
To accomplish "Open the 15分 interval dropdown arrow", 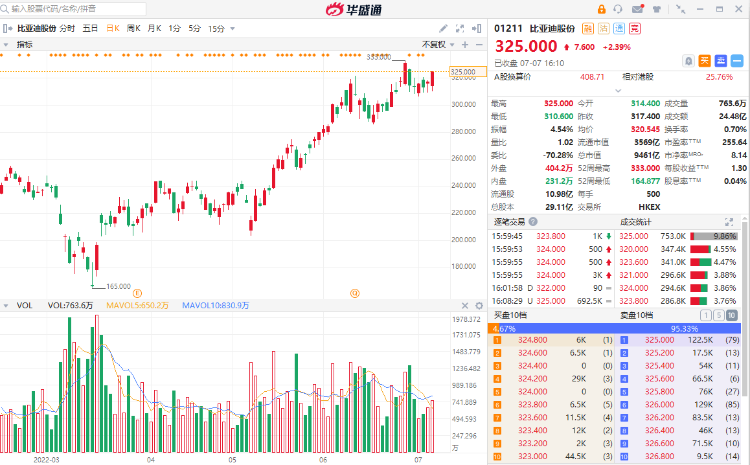I will pyautogui.click(x=232, y=29).
